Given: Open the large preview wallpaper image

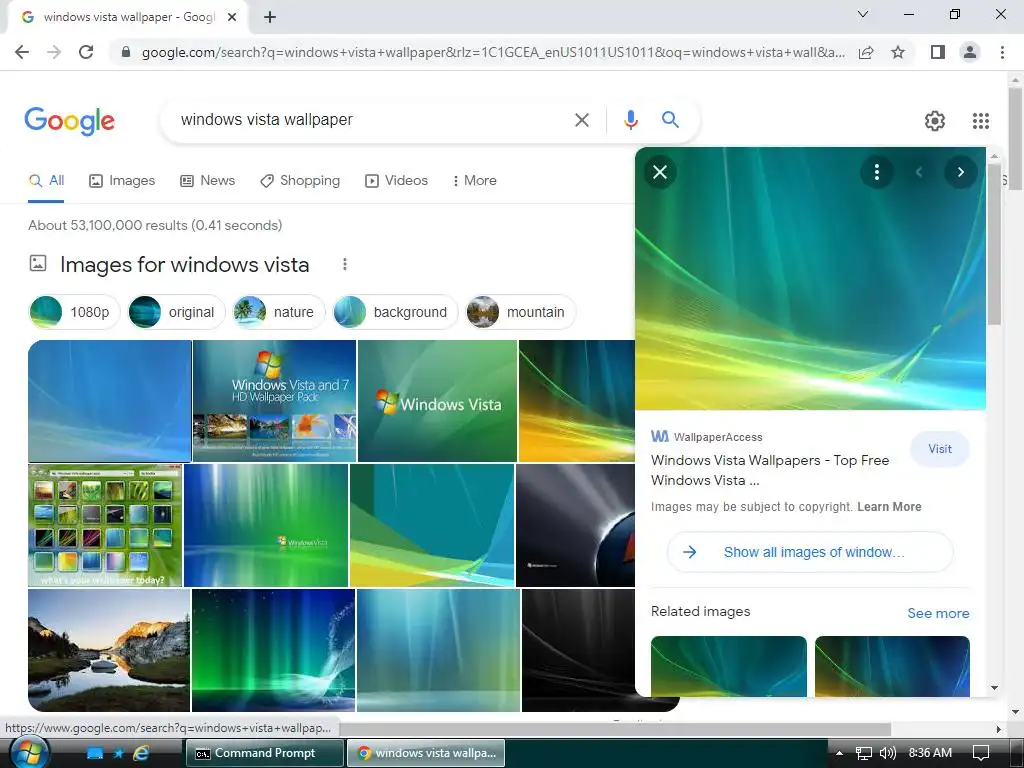Looking at the screenshot, I should click(810, 278).
